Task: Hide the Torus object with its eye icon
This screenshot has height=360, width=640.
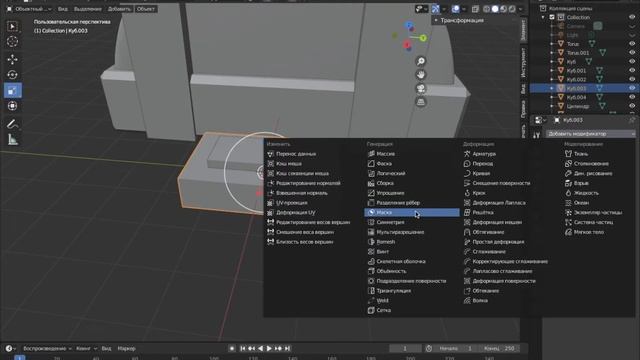Action: tap(632, 44)
